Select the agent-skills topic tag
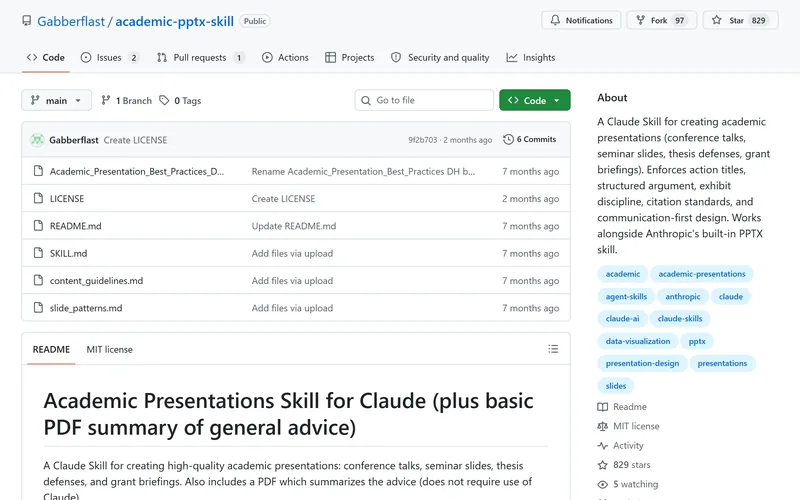The width and height of the screenshot is (800, 500). tap(626, 296)
